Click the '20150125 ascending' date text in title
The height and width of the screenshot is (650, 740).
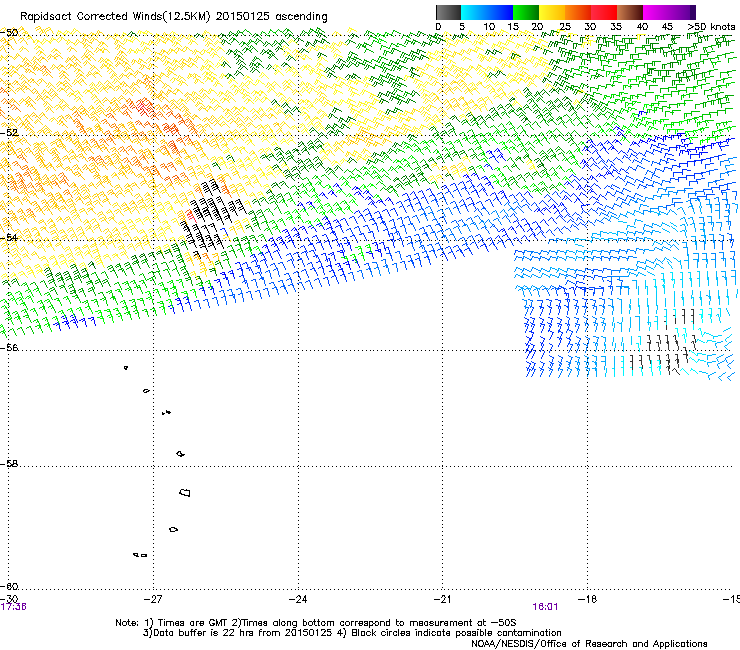271,17
